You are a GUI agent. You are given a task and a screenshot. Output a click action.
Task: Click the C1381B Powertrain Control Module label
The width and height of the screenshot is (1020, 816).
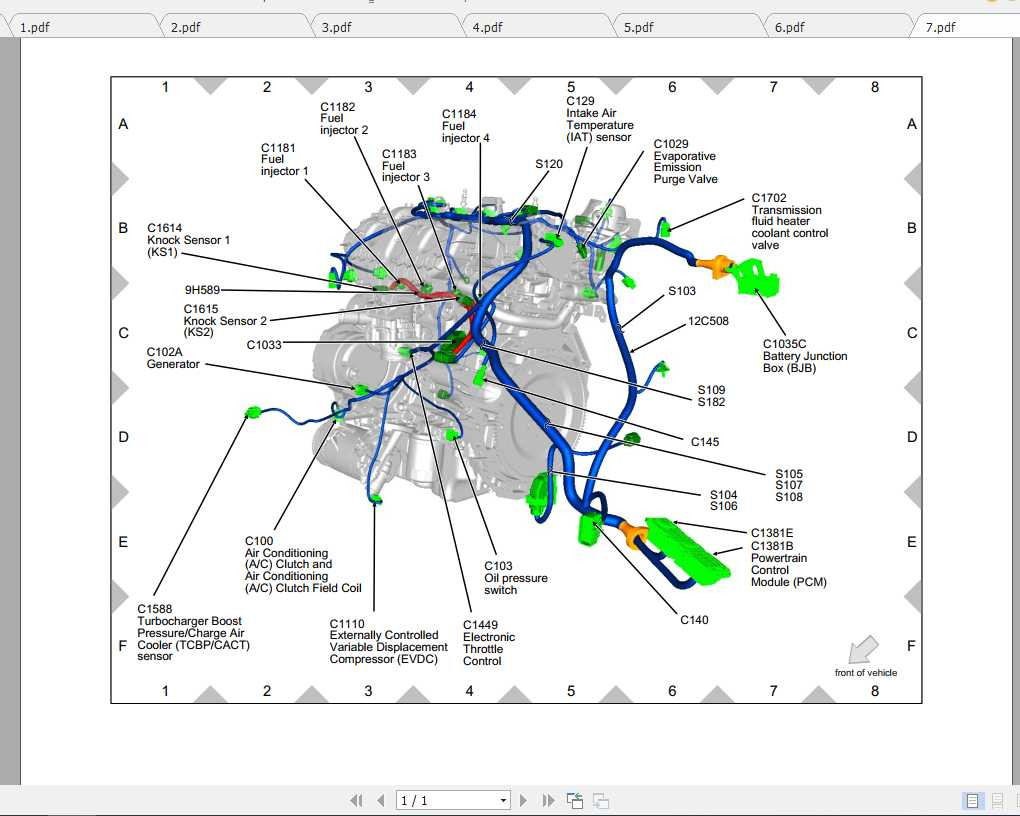[x=788, y=564]
